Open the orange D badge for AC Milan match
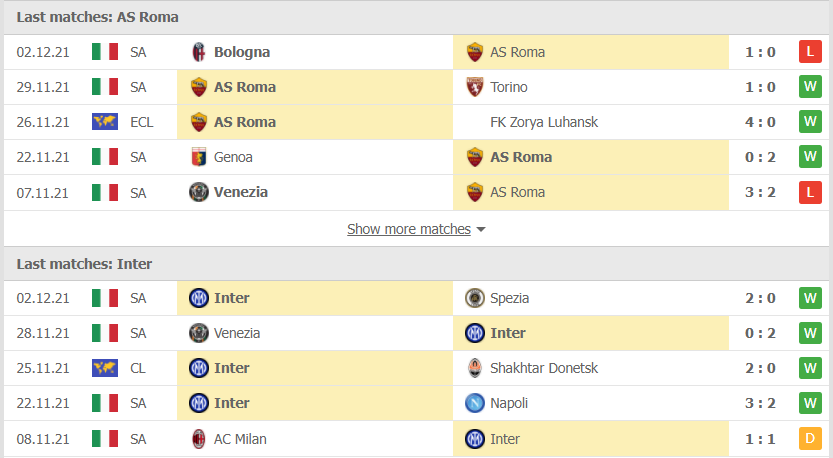Viewport: 833px width, 458px height. pyautogui.click(x=810, y=438)
